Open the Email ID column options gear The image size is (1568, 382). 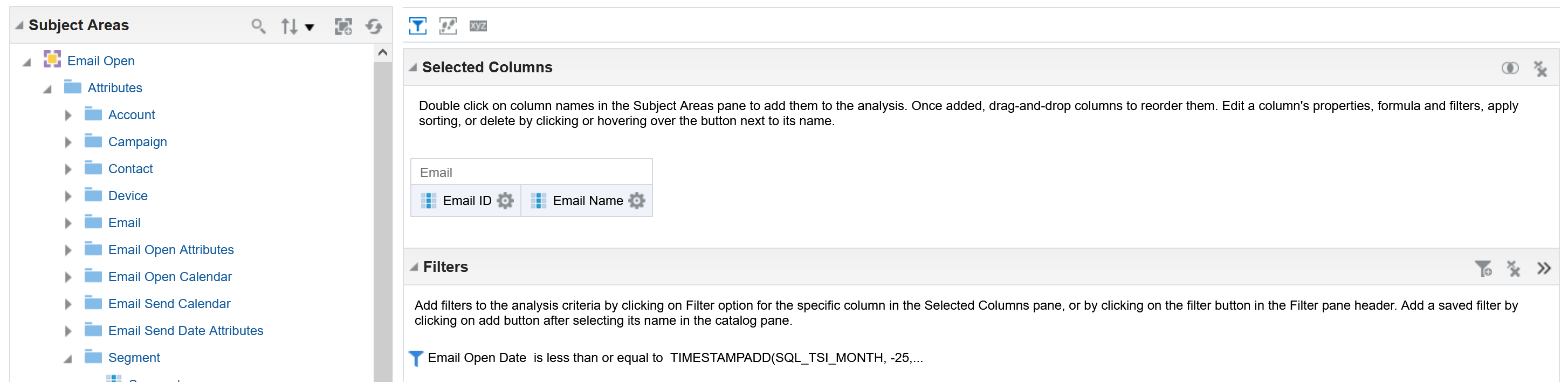point(505,201)
